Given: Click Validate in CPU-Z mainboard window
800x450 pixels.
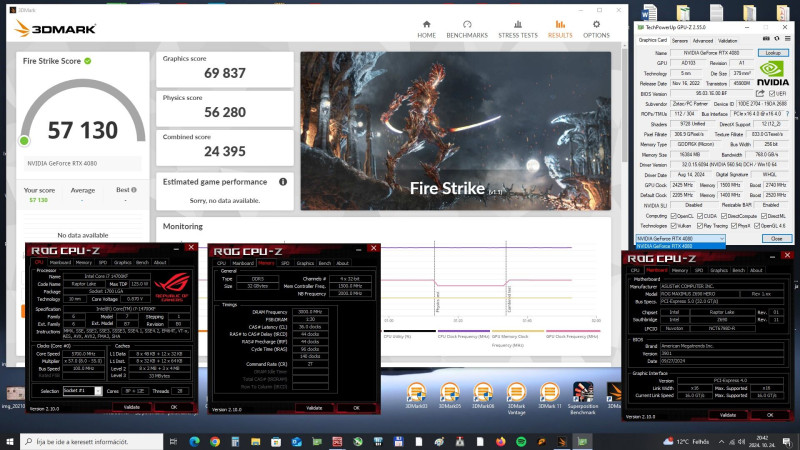Looking at the screenshot, I should pyautogui.click(x=728, y=415).
